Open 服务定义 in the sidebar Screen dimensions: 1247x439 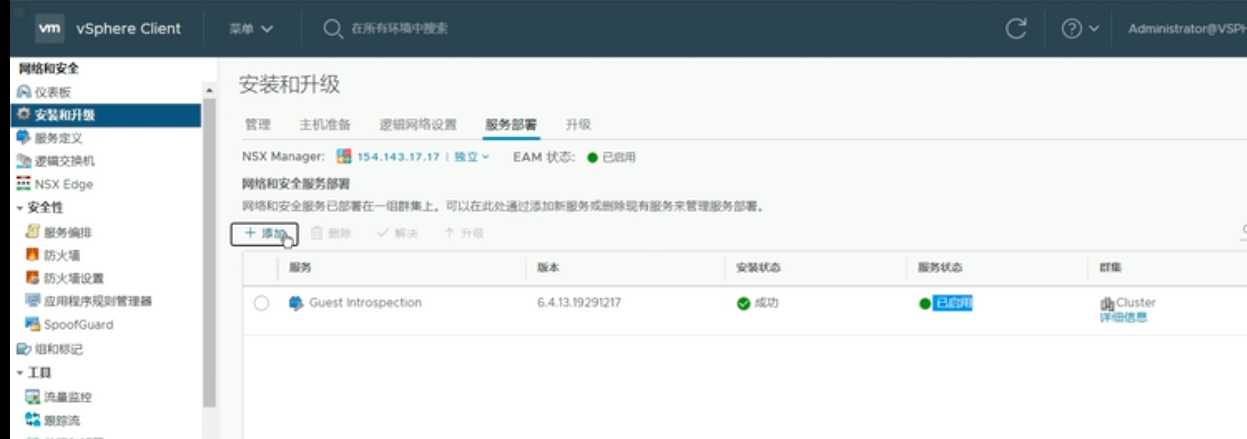click(x=58, y=138)
